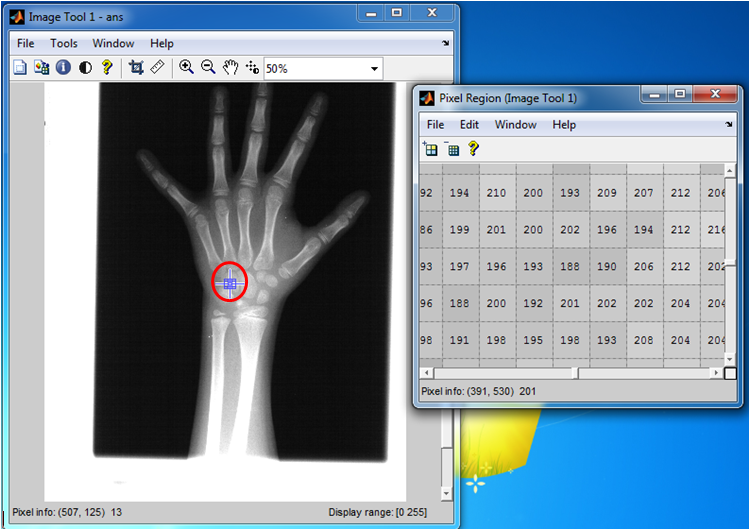The width and height of the screenshot is (750, 530).
Task: Maximize the Pixel Region window
Action: point(680,94)
